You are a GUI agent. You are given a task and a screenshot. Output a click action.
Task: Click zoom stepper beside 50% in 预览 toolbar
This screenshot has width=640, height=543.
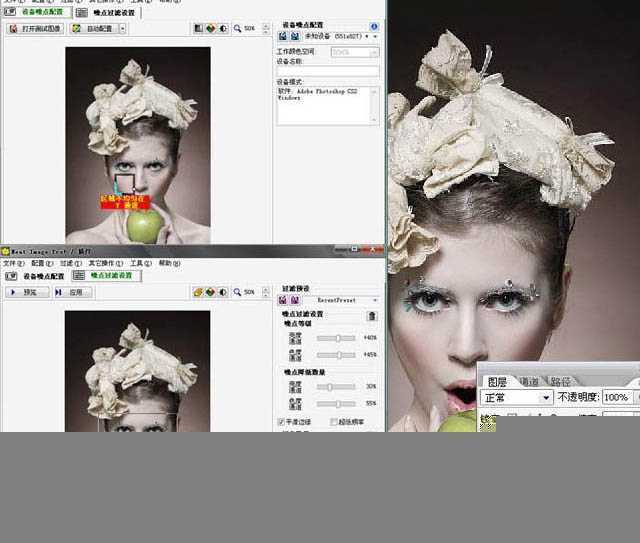click(266, 292)
